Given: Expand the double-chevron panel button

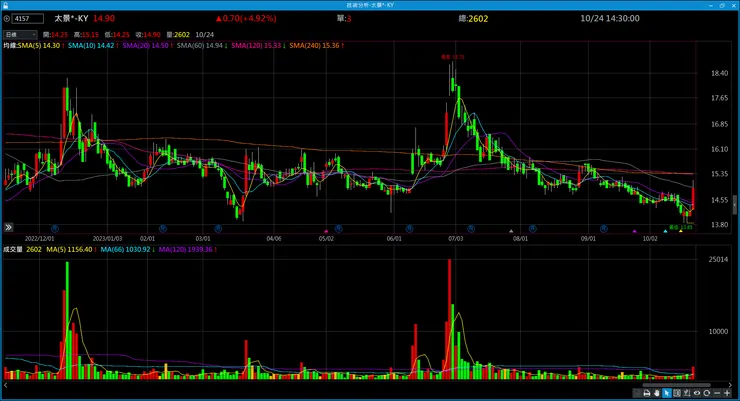Looking at the screenshot, I should click(8, 227).
